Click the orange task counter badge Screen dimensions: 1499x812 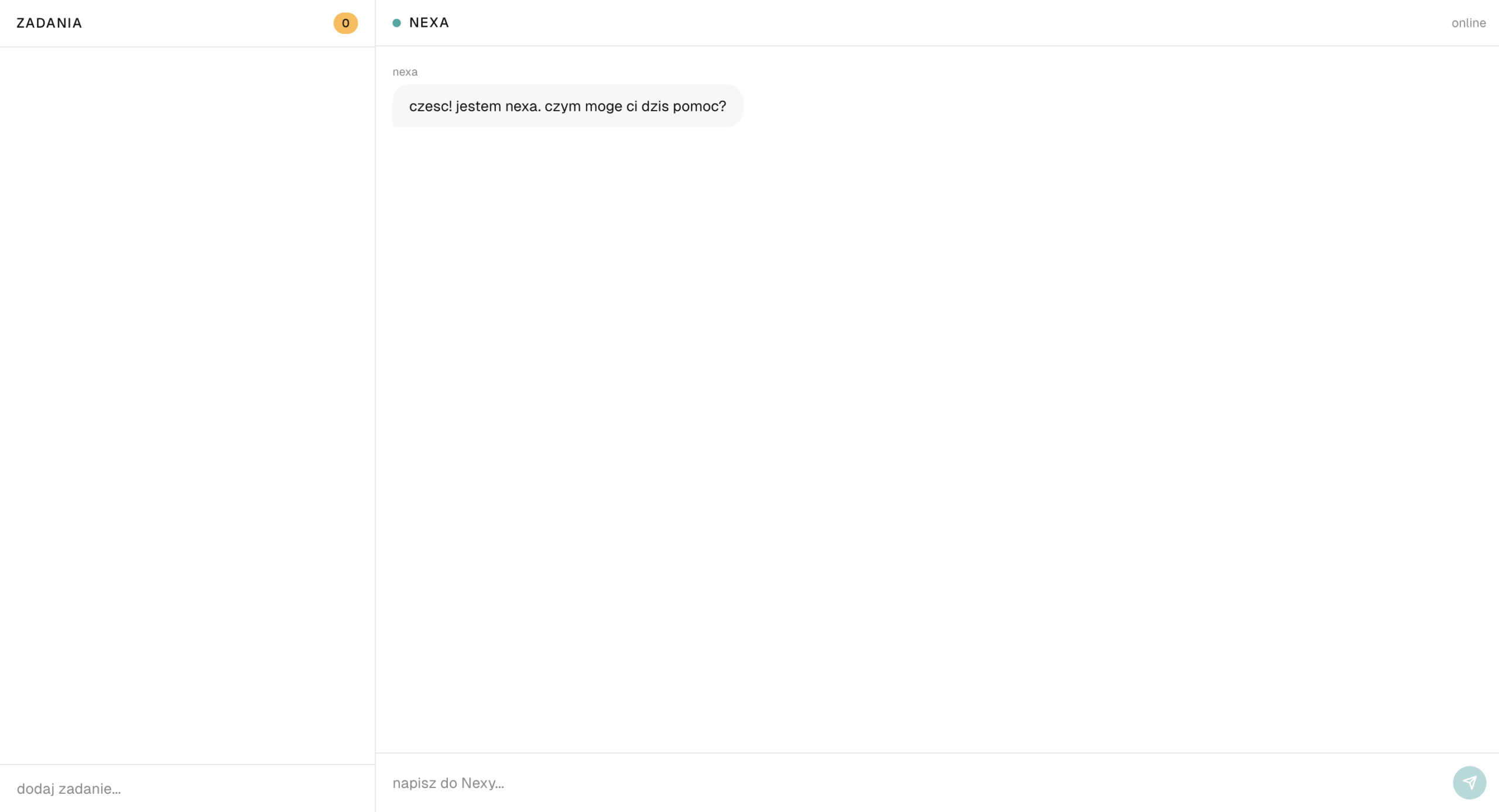[x=345, y=23]
